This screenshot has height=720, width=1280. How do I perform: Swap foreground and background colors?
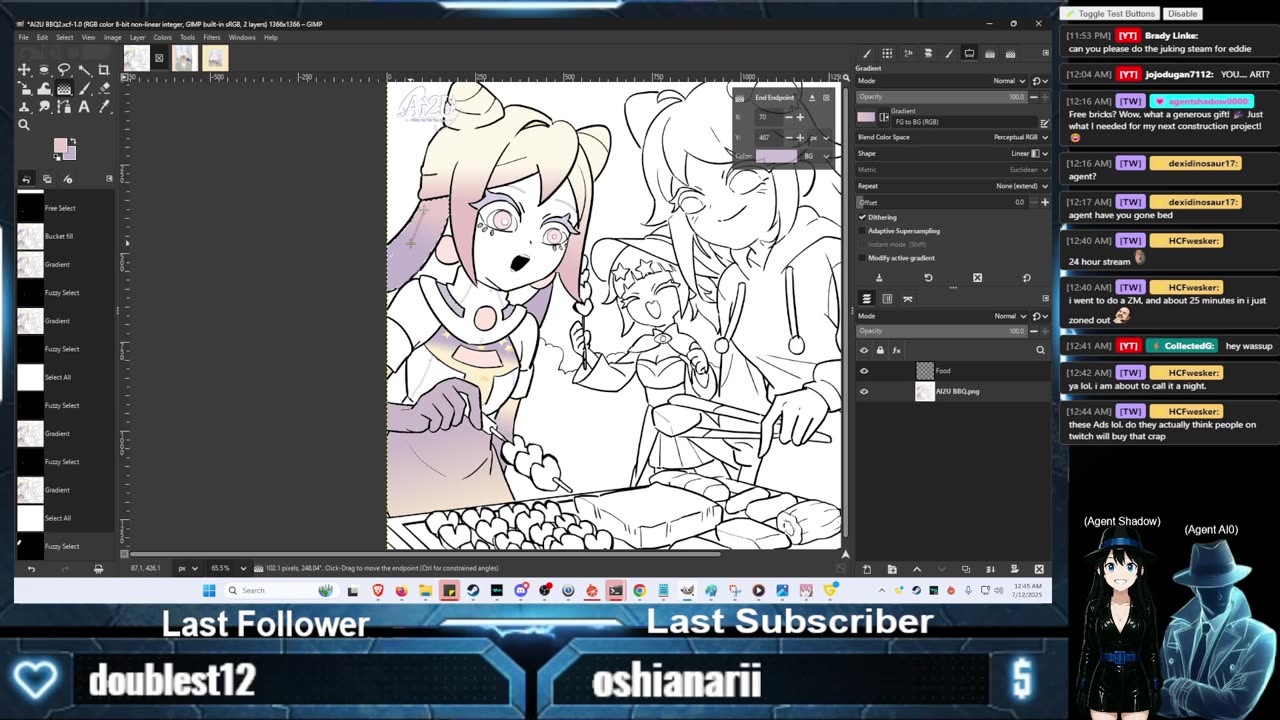pyautogui.click(x=73, y=141)
